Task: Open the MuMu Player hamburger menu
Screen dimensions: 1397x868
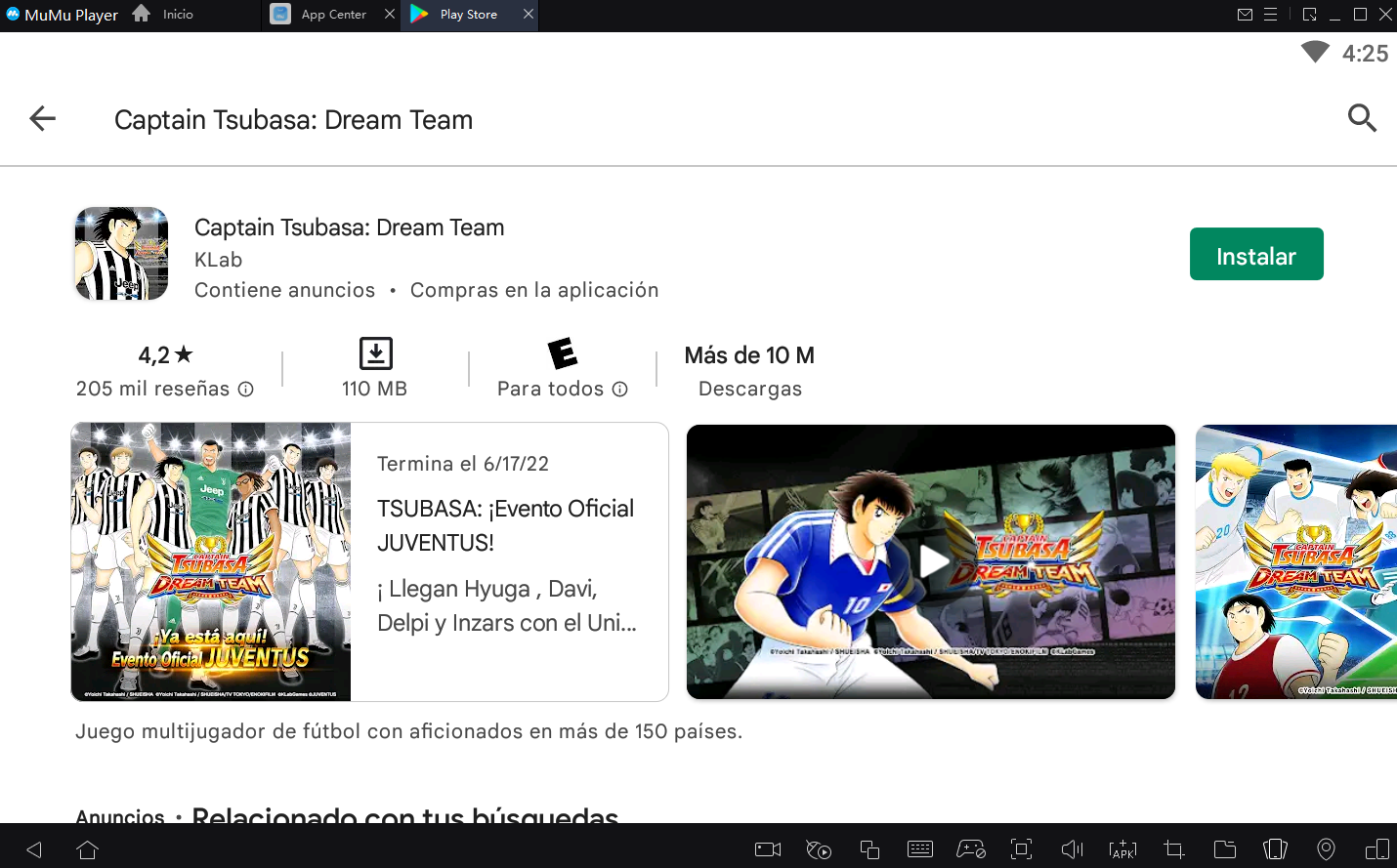Action: (1271, 15)
